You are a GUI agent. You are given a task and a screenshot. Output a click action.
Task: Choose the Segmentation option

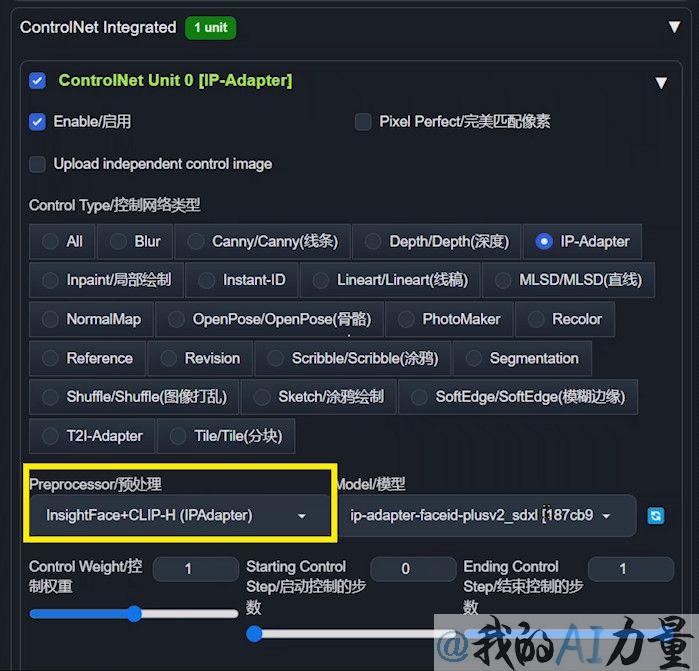pyautogui.click(x=522, y=358)
